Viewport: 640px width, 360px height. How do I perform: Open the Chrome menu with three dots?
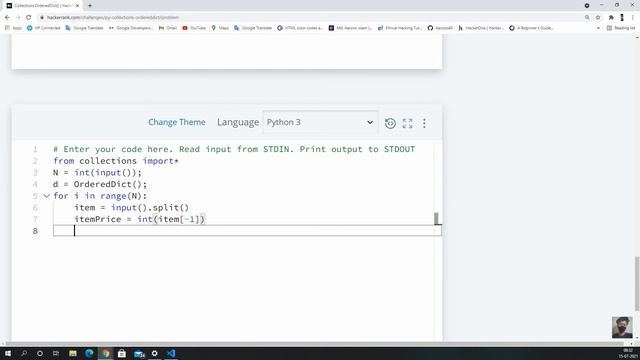click(633, 18)
